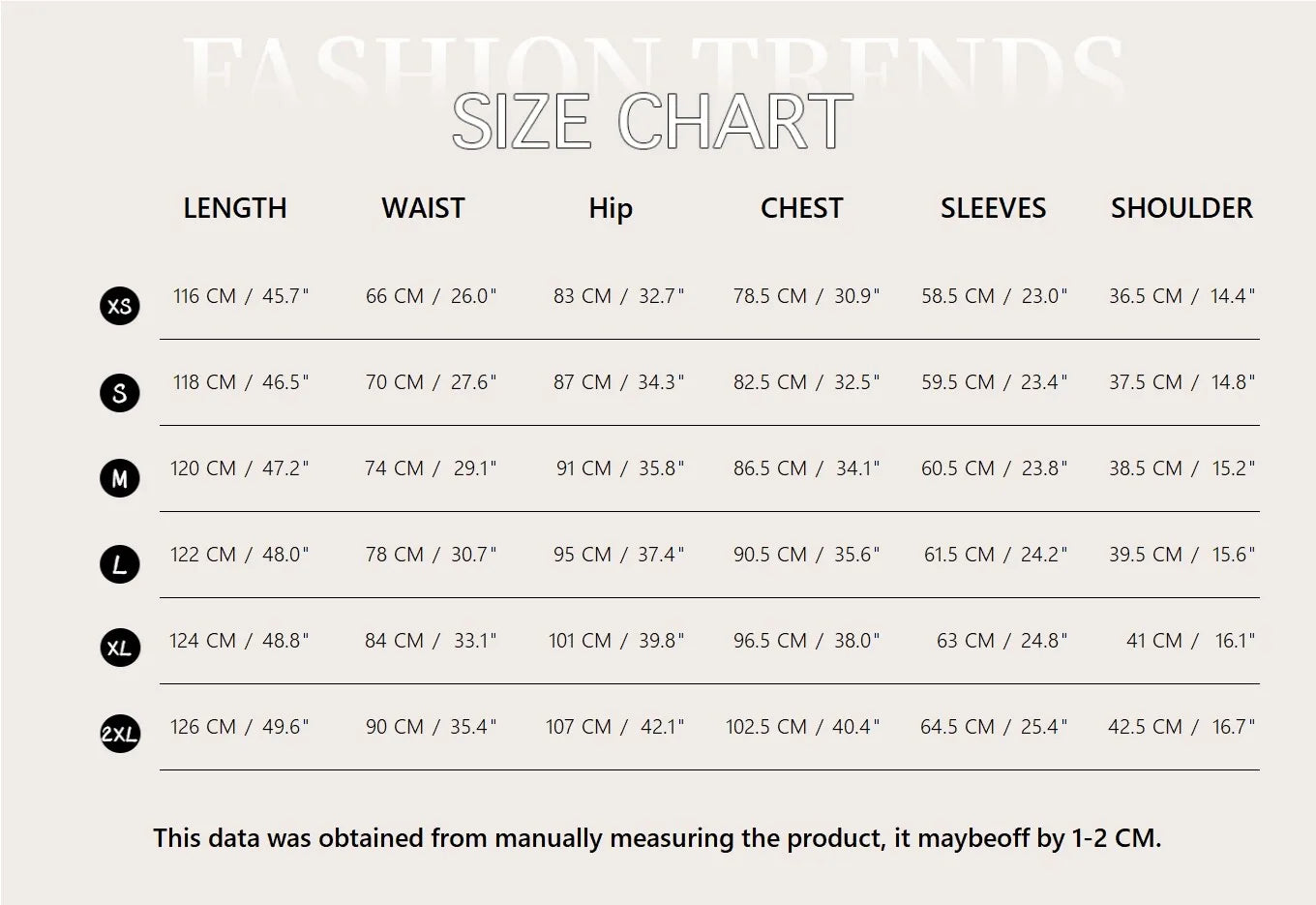Click the SIZE CHART title text
This screenshot has height=905, width=1316.
pyautogui.click(x=652, y=122)
